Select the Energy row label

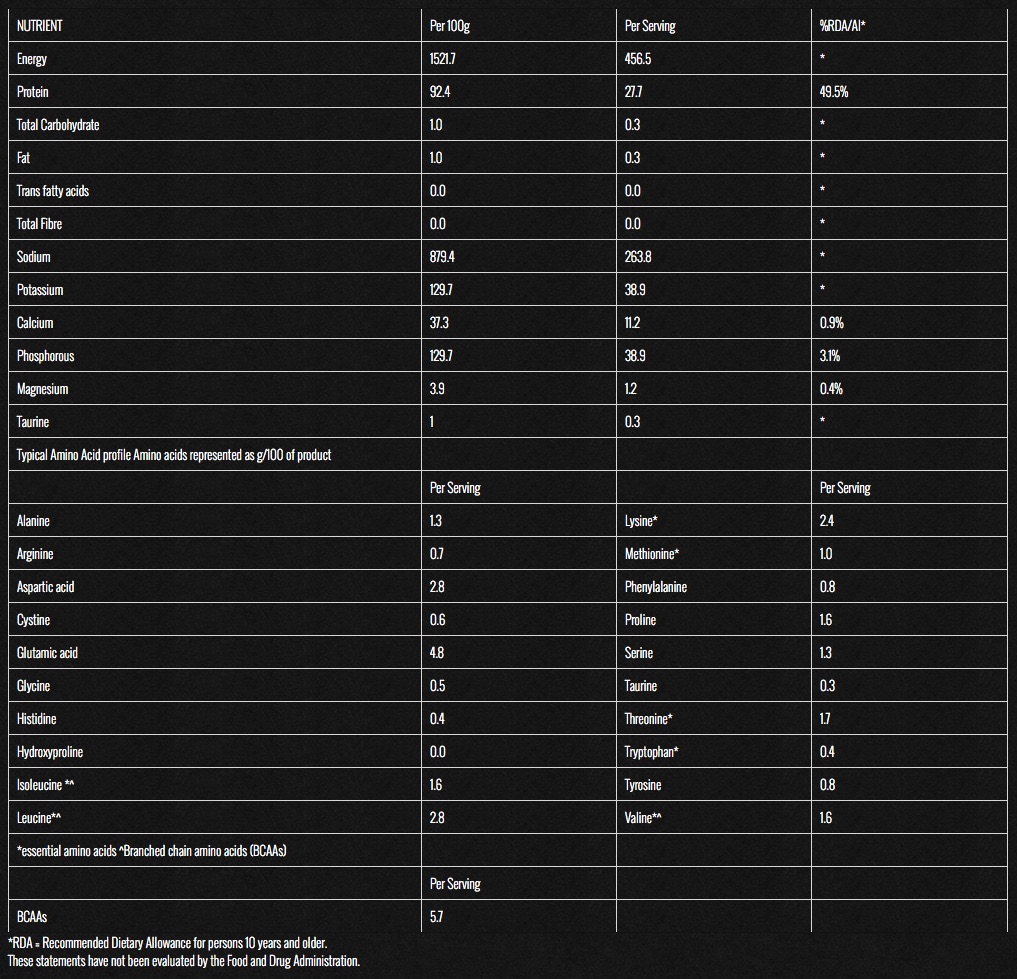pyautogui.click(x=32, y=59)
